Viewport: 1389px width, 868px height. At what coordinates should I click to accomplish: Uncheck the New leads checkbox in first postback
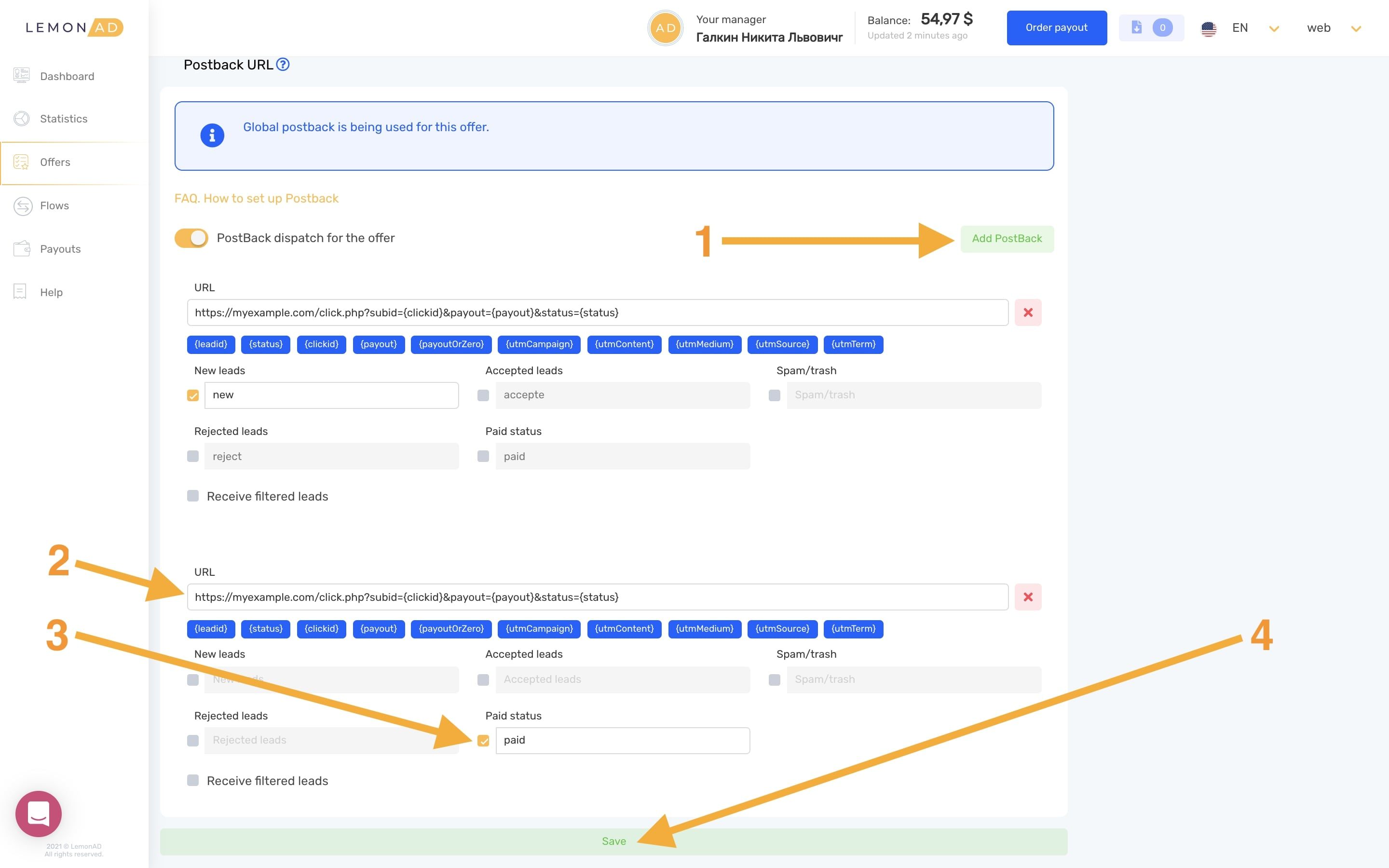(x=193, y=395)
